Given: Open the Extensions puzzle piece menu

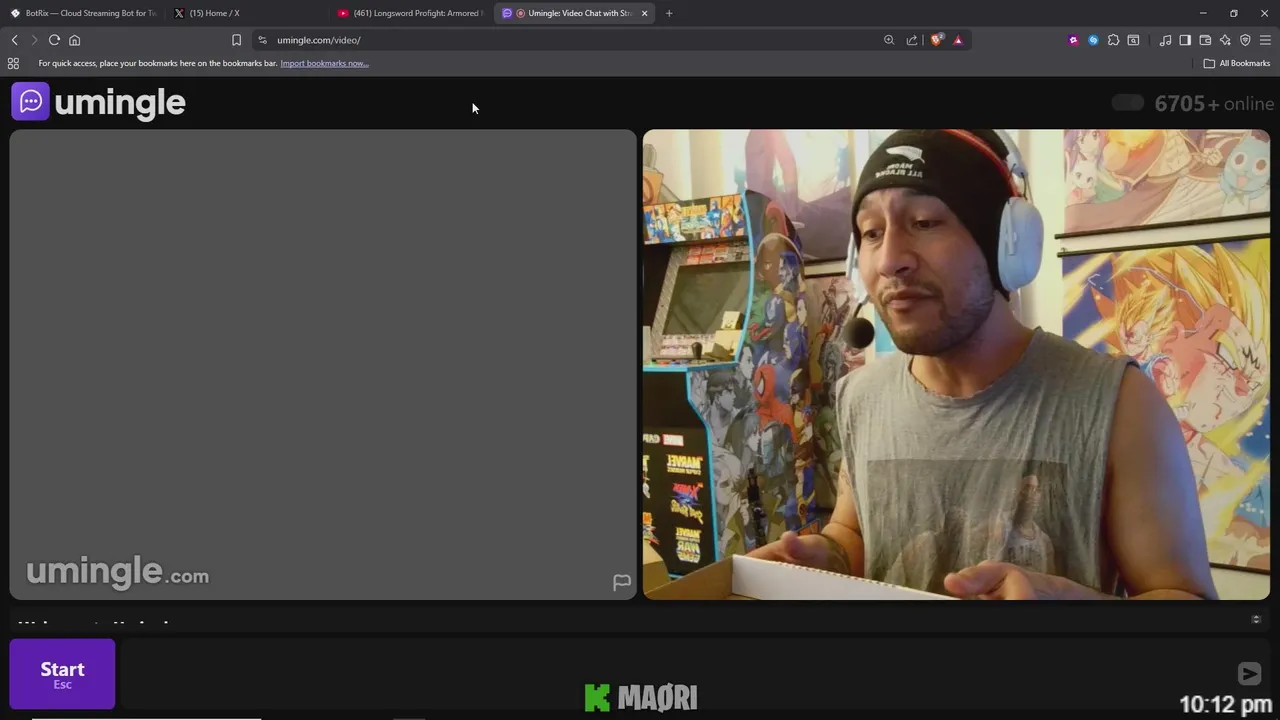Looking at the screenshot, I should [x=1113, y=40].
